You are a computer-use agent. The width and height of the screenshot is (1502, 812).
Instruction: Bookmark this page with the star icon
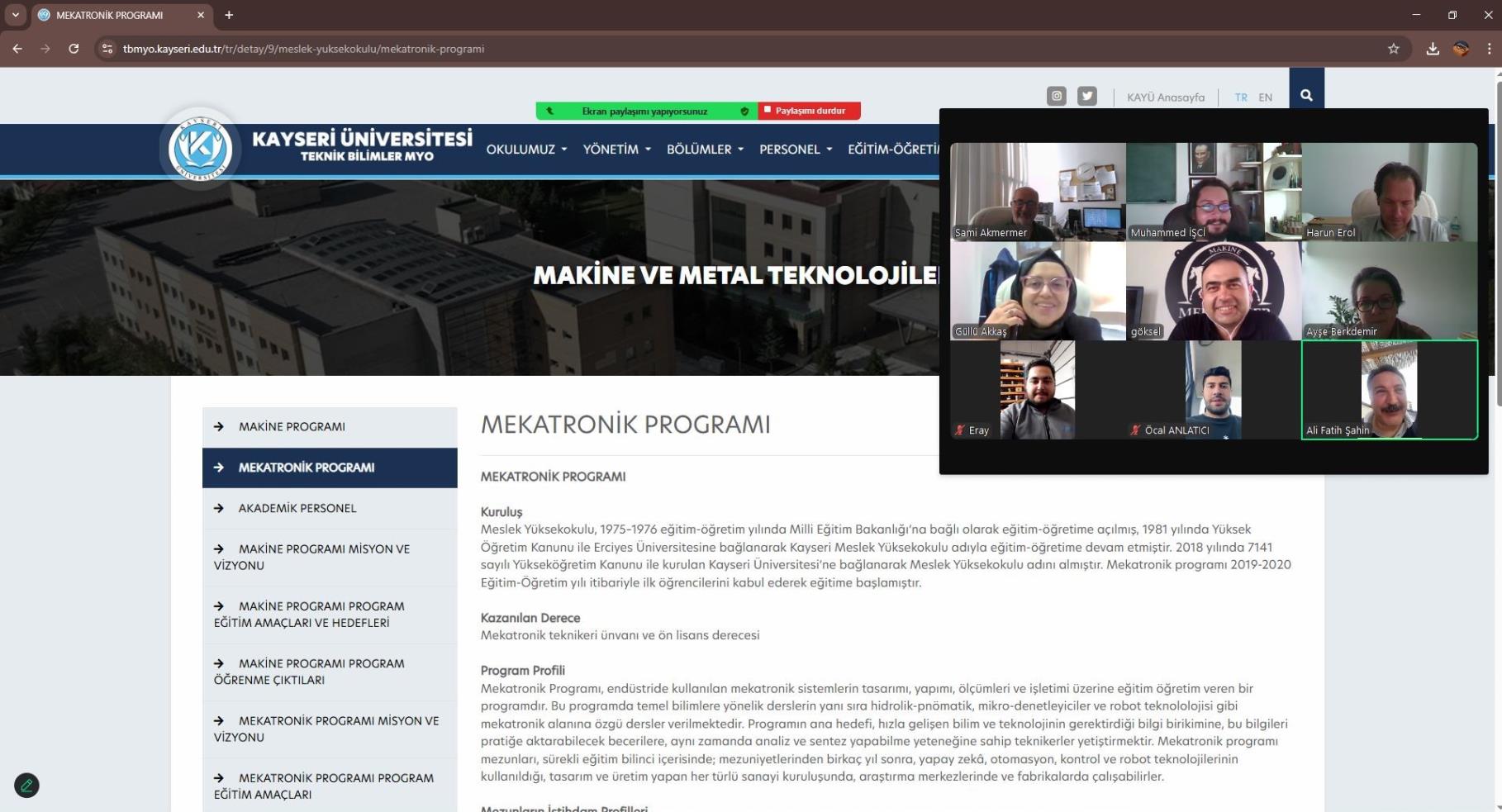(x=1394, y=49)
